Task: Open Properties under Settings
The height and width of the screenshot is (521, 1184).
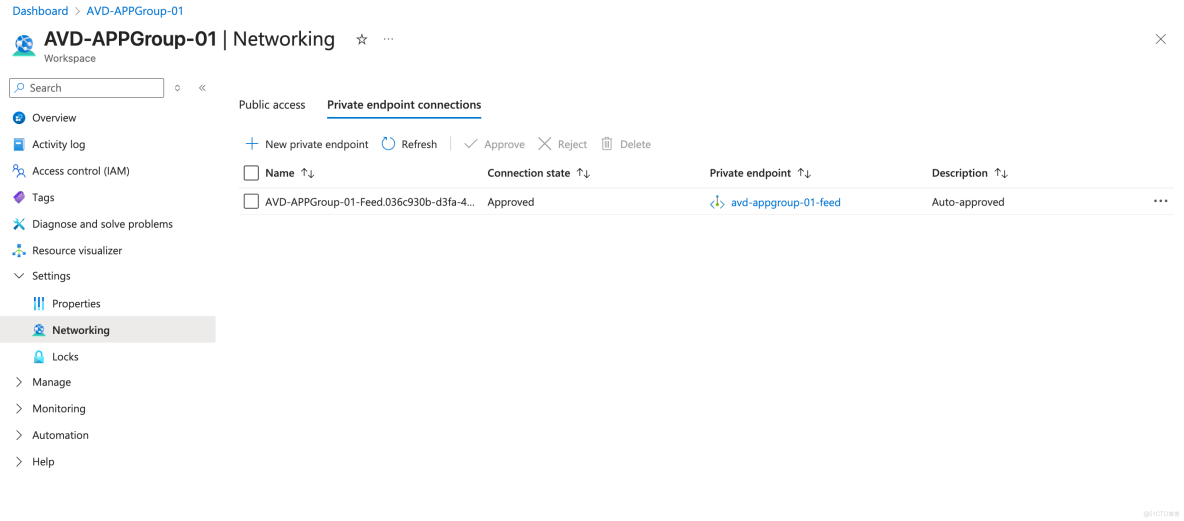Action: click(76, 304)
